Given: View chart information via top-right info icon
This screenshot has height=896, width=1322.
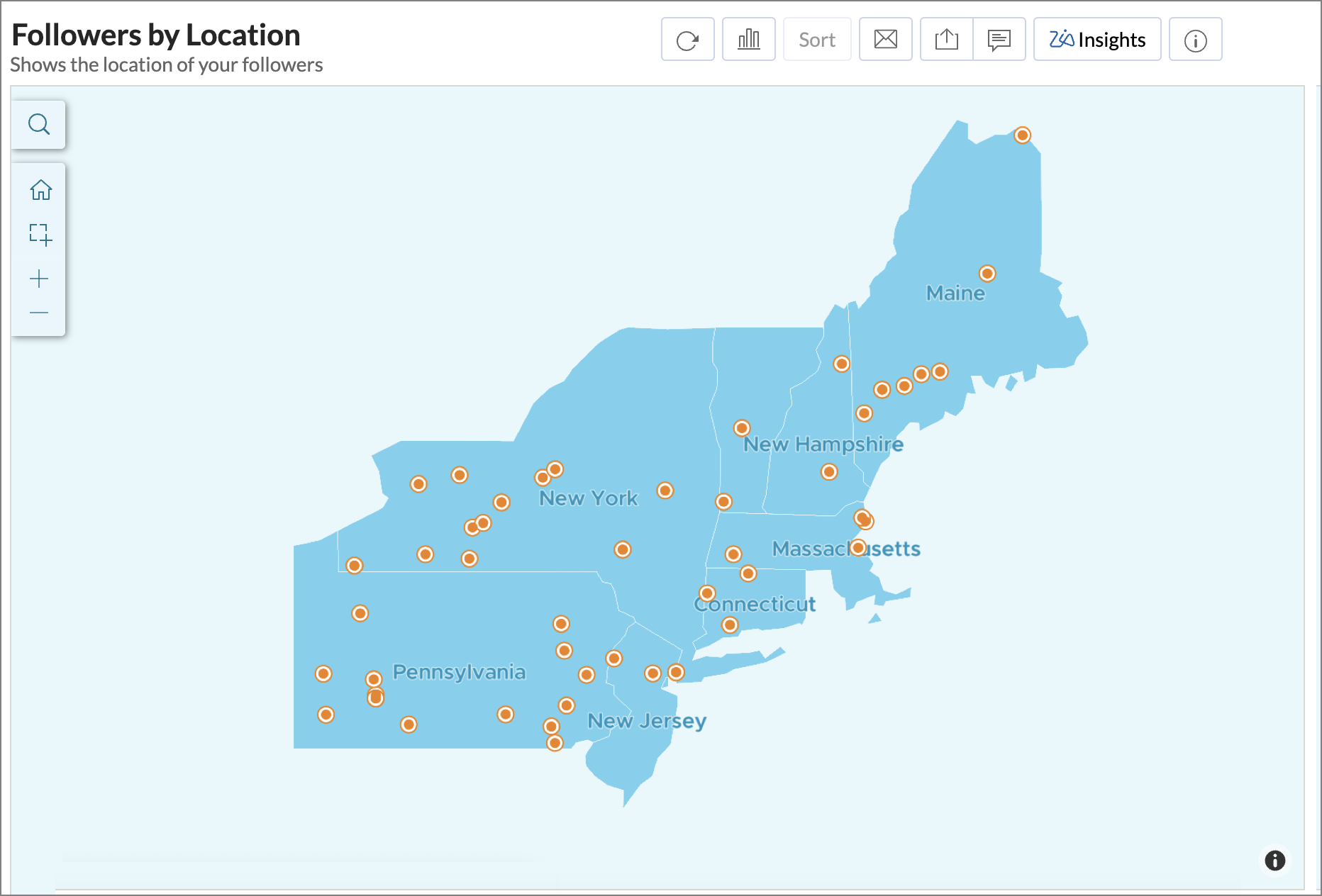Looking at the screenshot, I should pyautogui.click(x=1196, y=40).
